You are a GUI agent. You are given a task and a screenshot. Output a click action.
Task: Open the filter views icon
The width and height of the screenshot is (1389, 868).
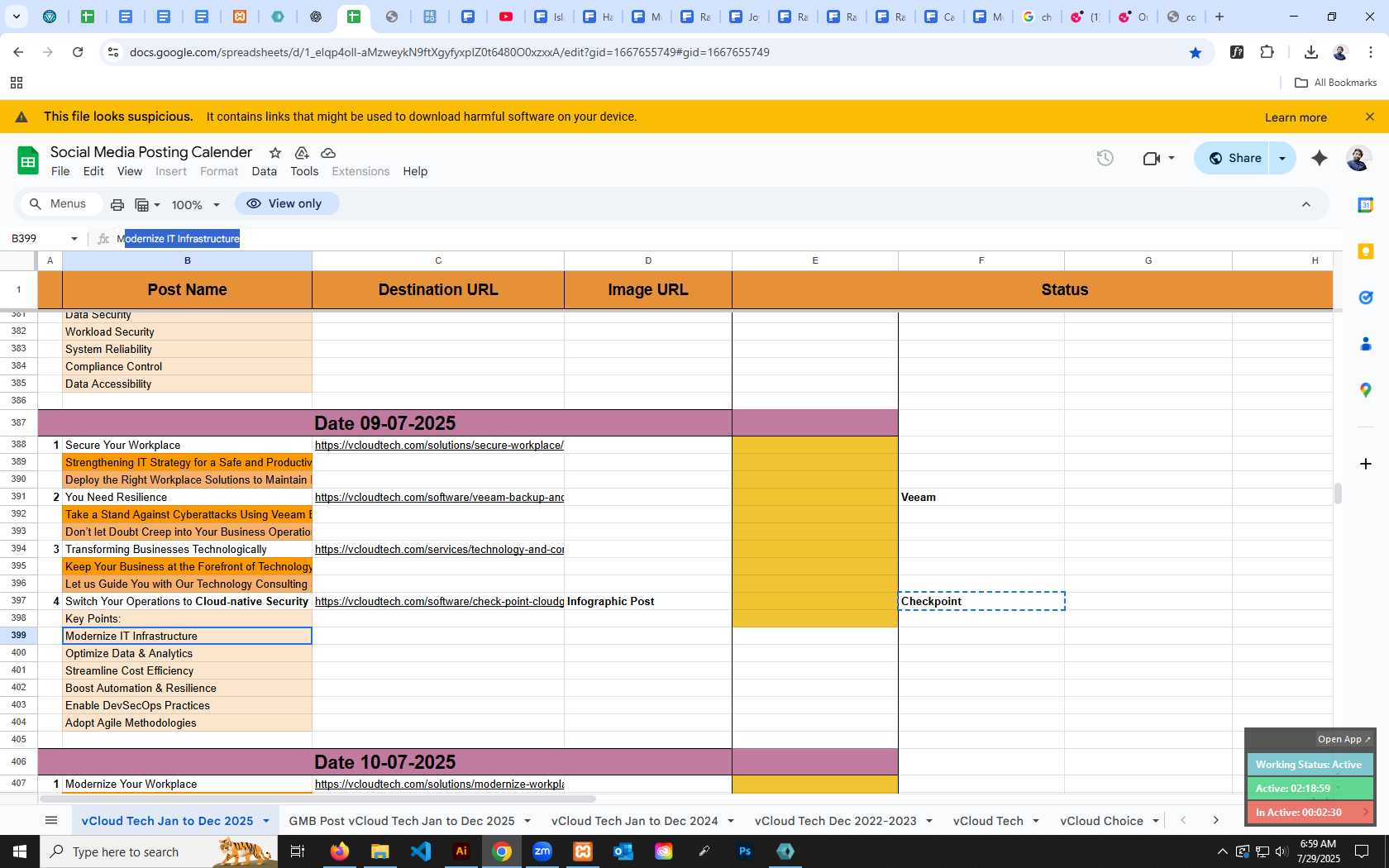pos(142,204)
